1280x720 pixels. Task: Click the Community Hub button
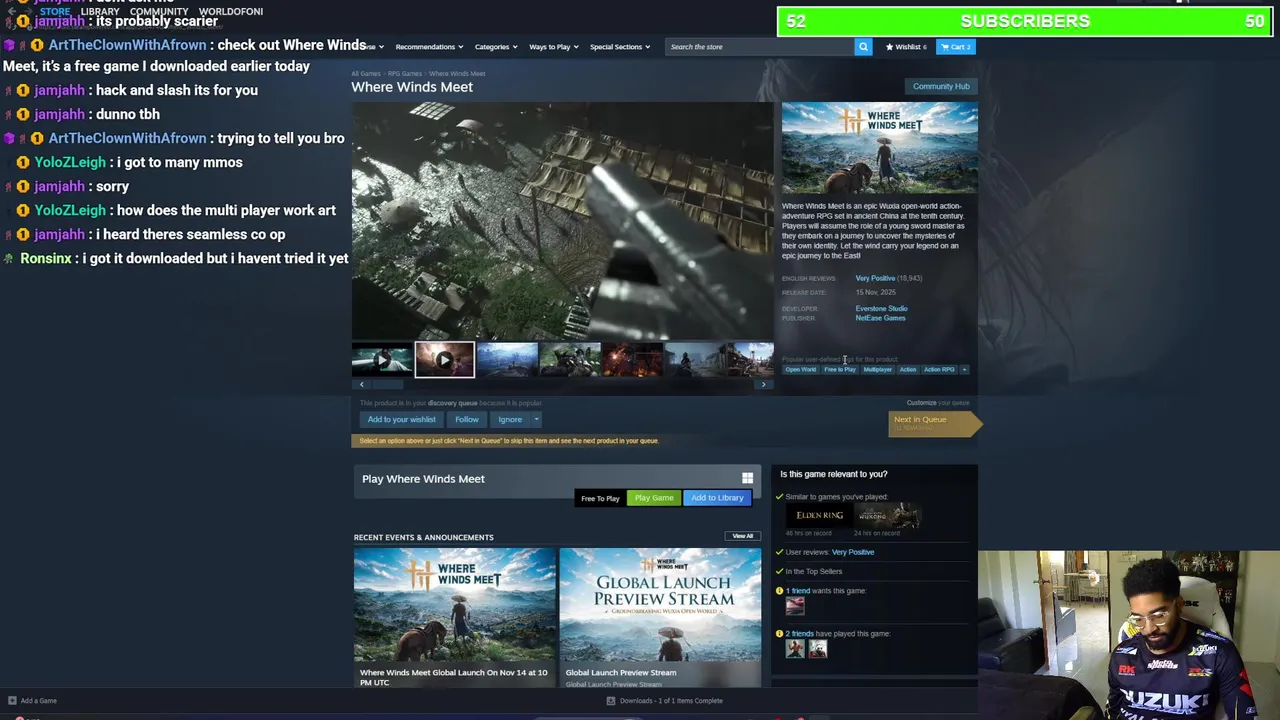click(x=941, y=86)
